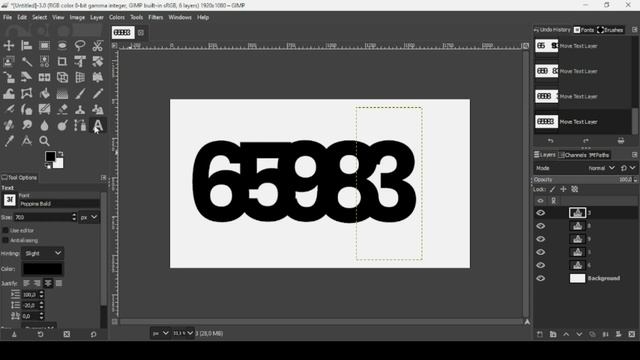Select the Crop tool

pyautogui.click(x=62, y=61)
